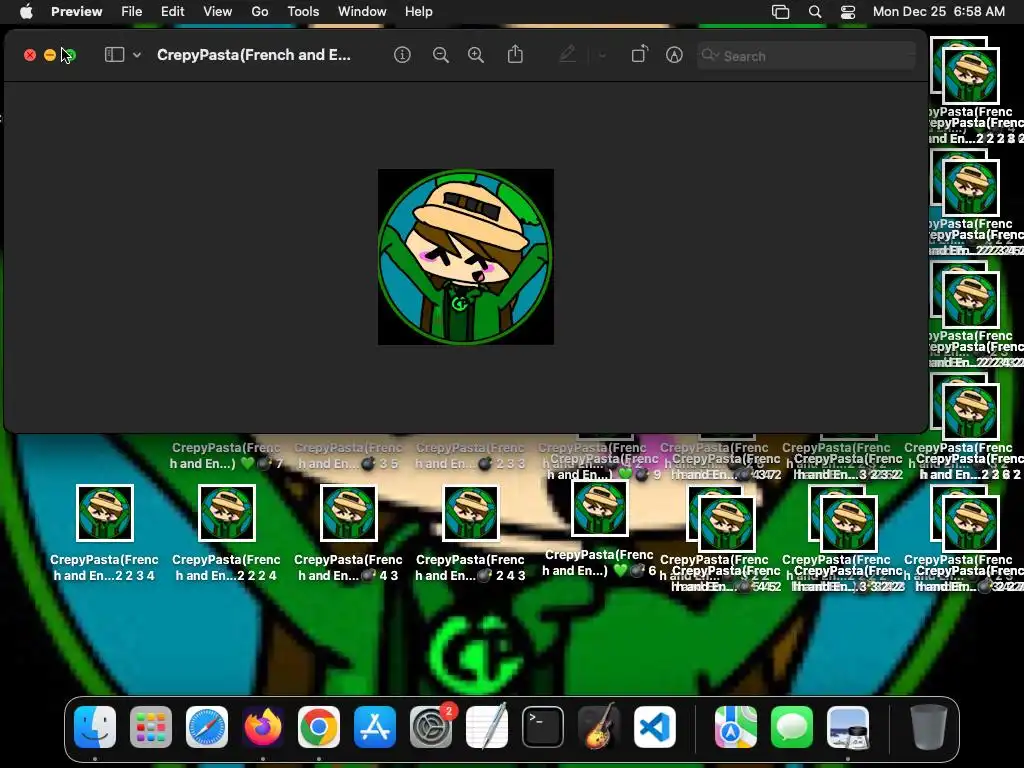1024x768 pixels.
Task: Open Firefox from the Dock
Action: click(263, 727)
